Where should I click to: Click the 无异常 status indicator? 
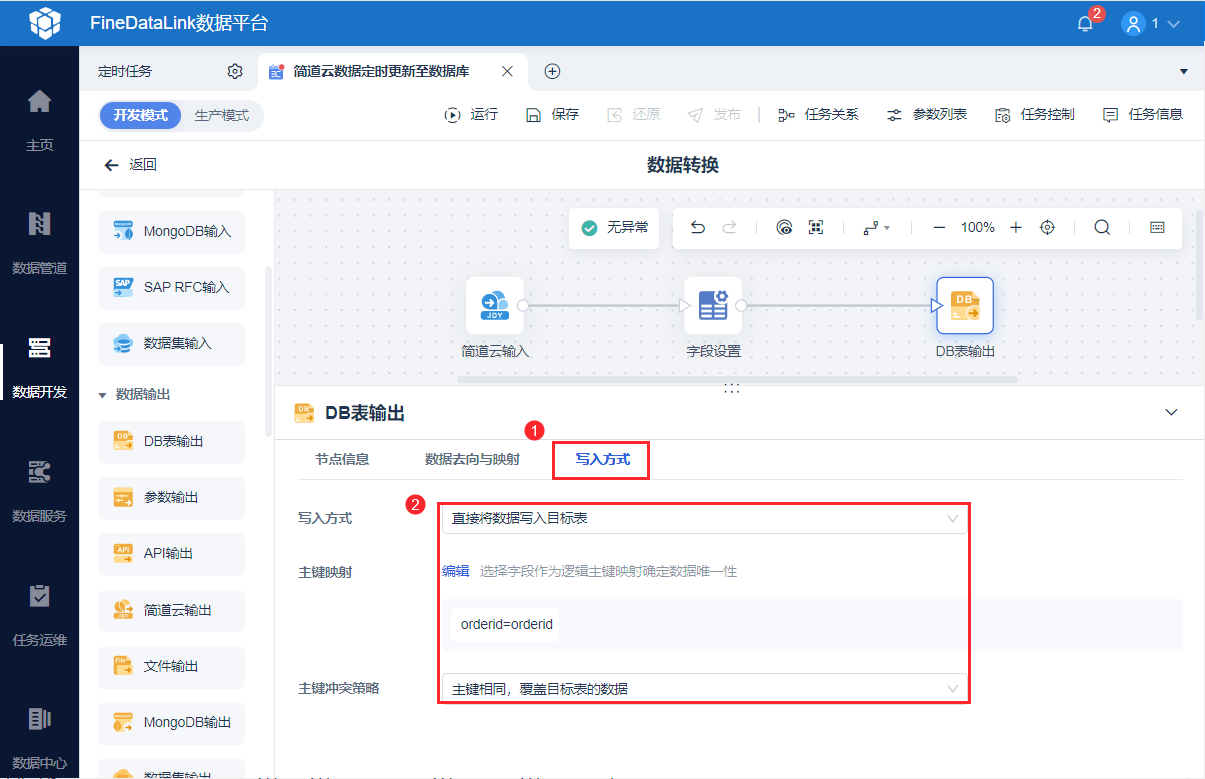point(615,228)
